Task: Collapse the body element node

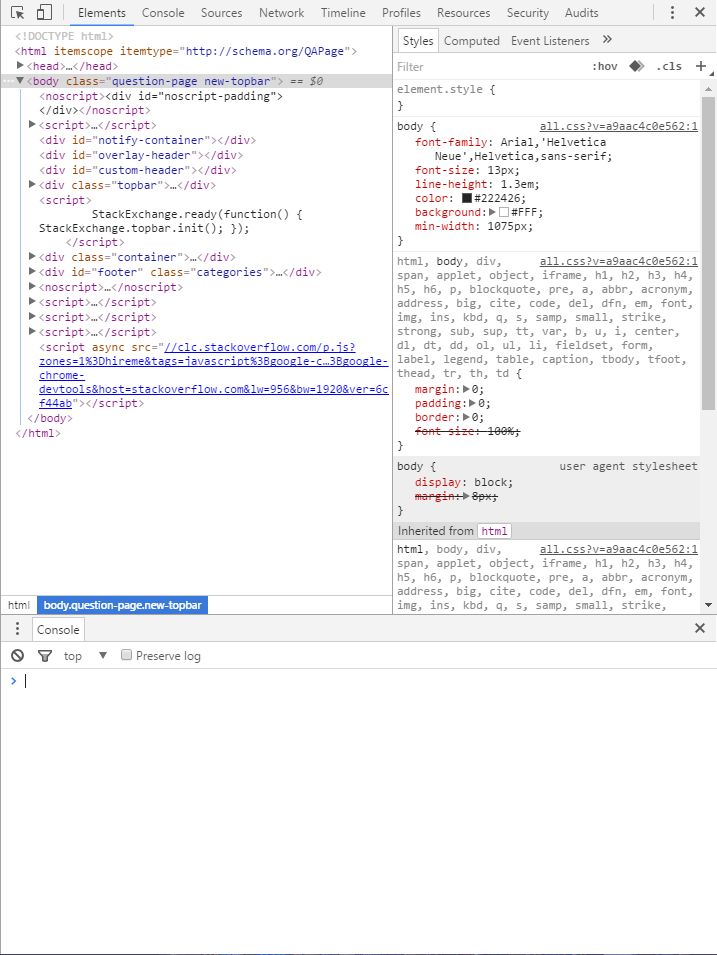Action: click(x=20, y=80)
